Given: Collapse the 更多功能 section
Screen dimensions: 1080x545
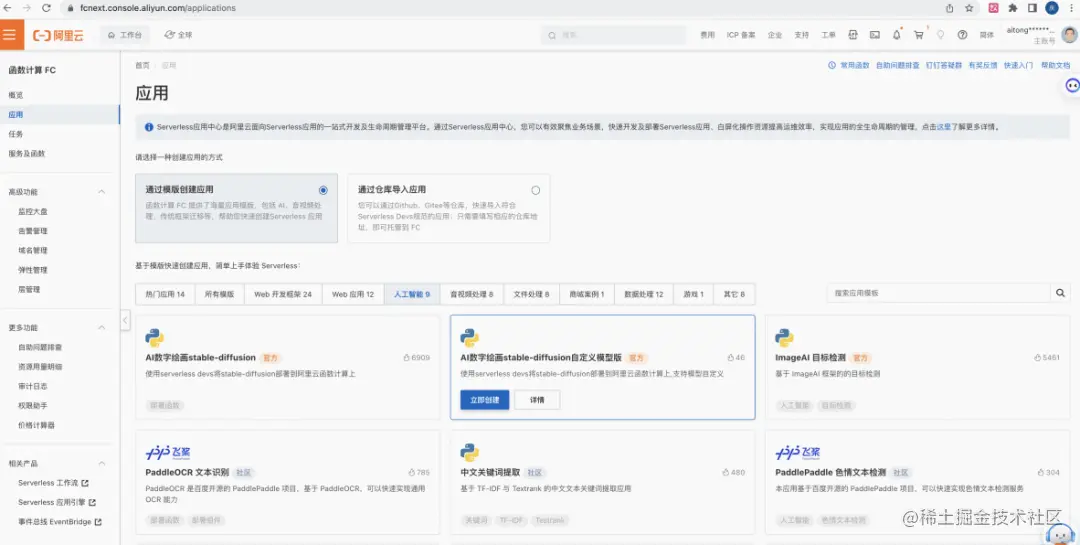Looking at the screenshot, I should [x=101, y=328].
